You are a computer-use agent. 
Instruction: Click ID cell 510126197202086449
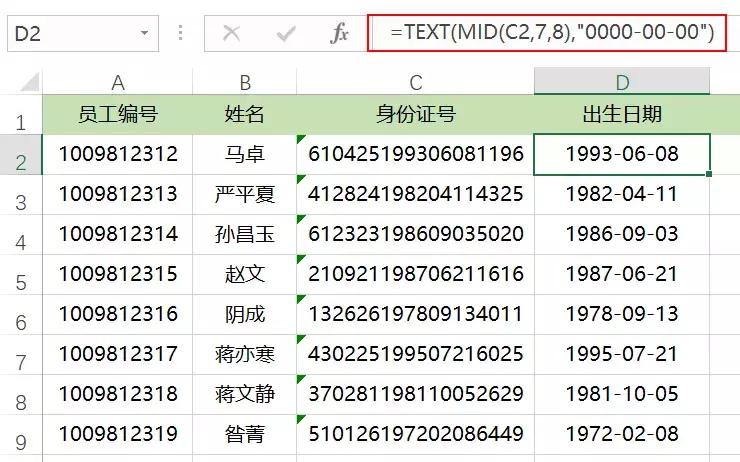coord(415,435)
